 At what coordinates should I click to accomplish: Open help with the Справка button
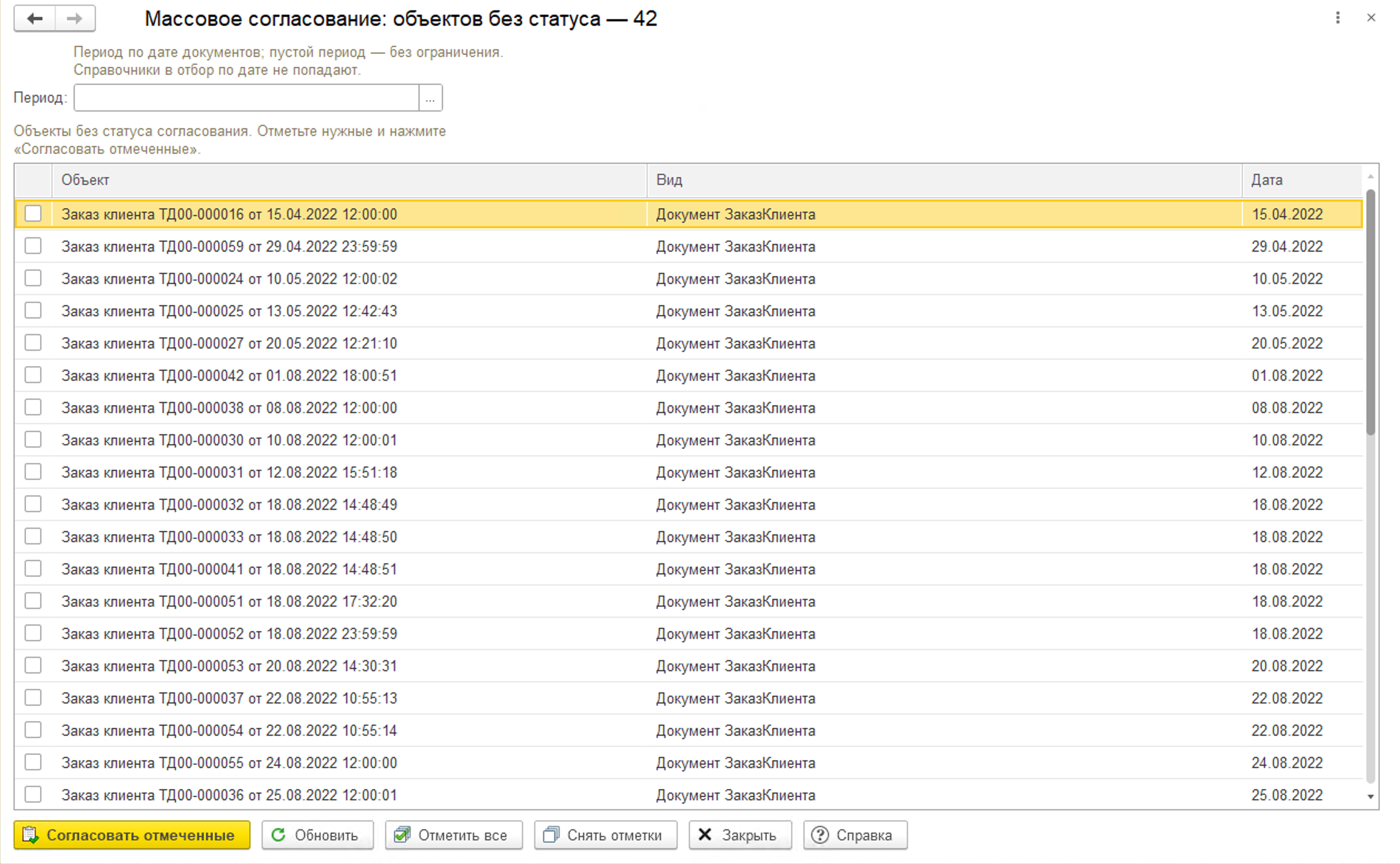point(855,835)
